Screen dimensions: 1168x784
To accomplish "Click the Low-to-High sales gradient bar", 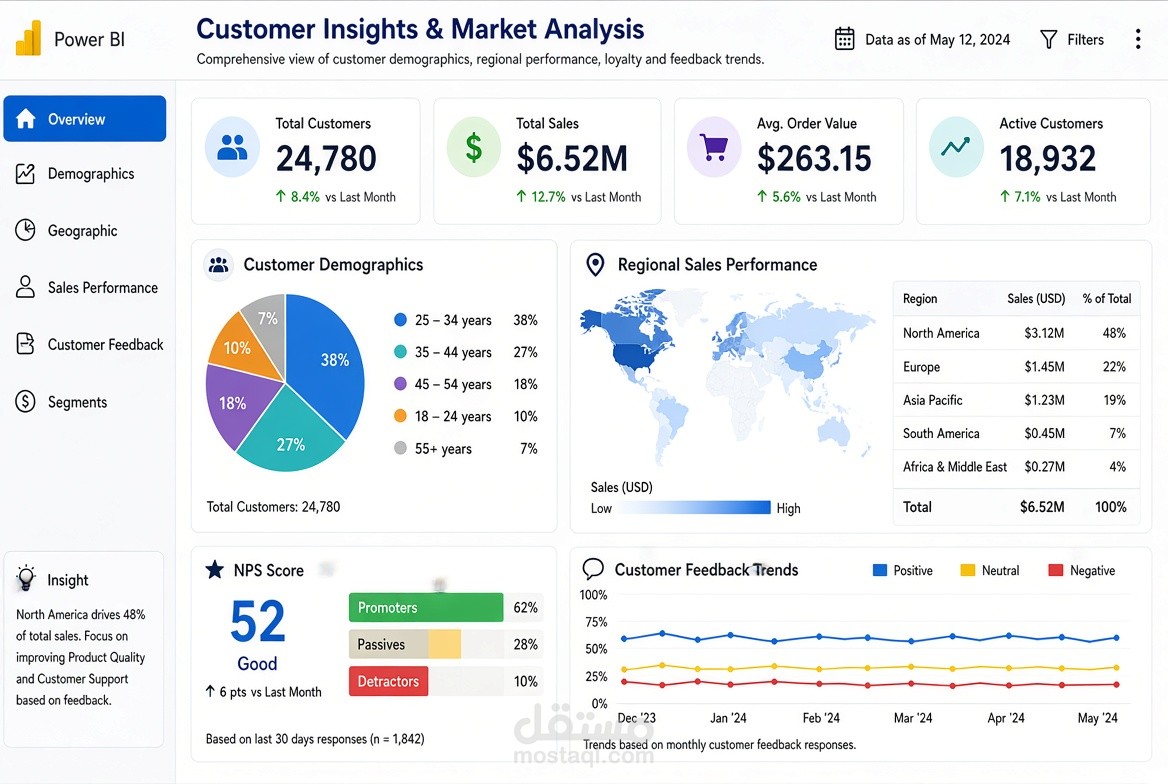I will point(694,508).
